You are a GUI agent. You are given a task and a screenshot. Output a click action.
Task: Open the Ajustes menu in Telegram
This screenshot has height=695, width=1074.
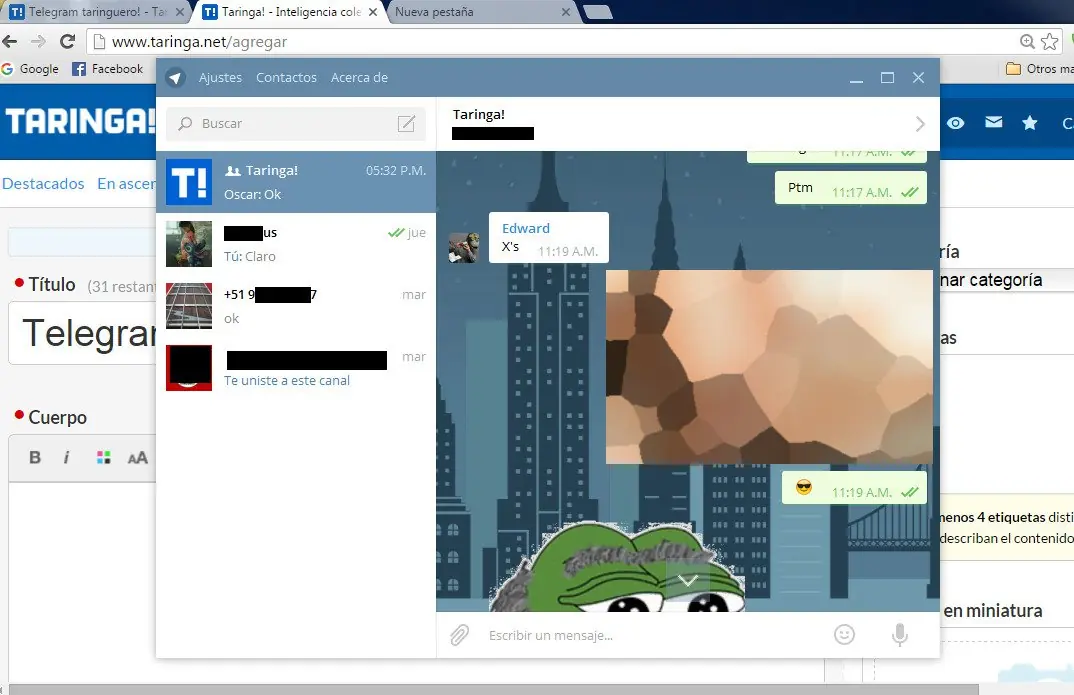220,77
